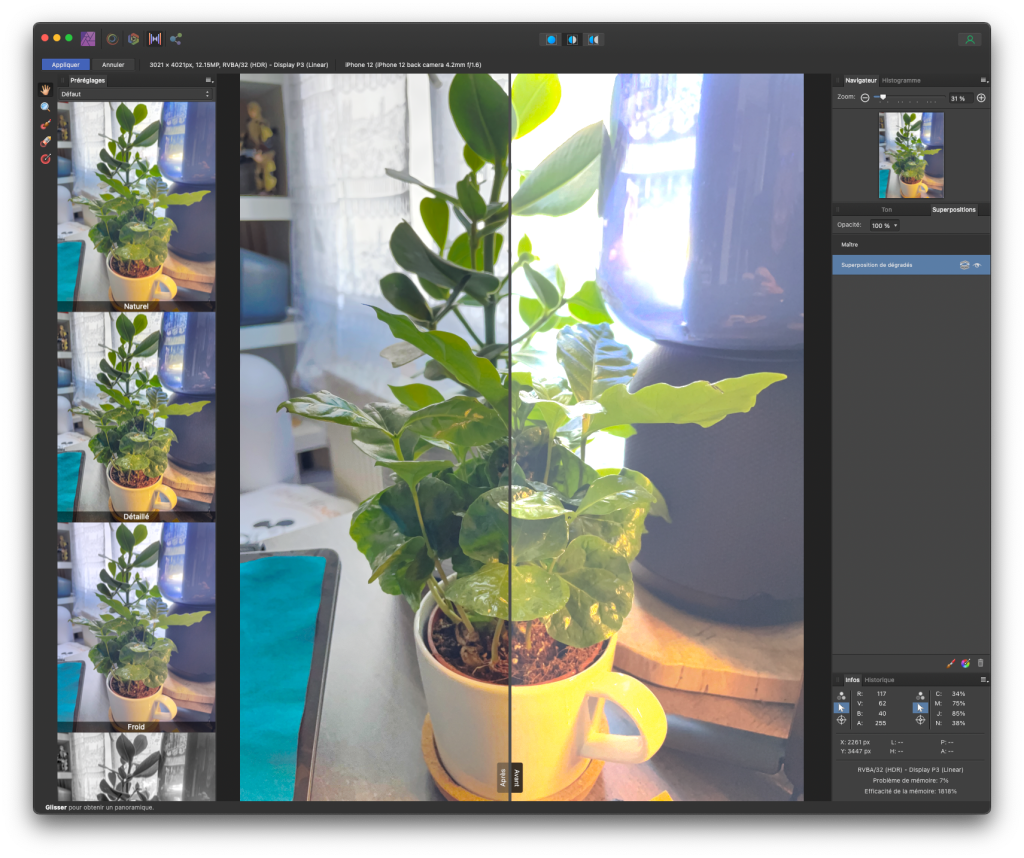This screenshot has height=858, width=1024.
Task: Open the Défaut presets category dropdown
Action: click(x=136, y=94)
